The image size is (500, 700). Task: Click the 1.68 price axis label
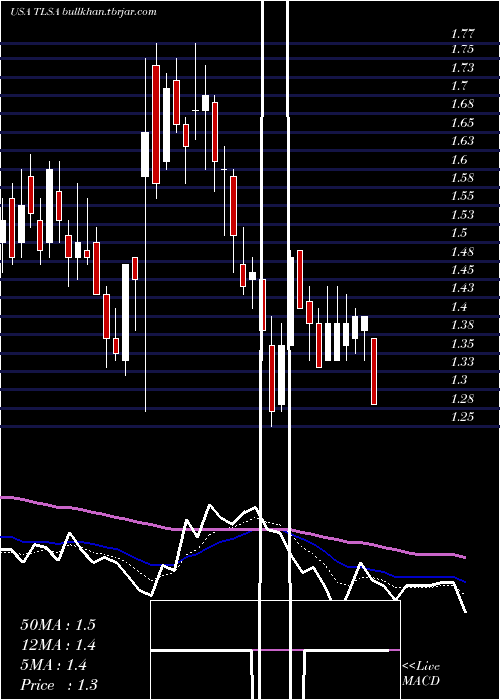(462, 104)
